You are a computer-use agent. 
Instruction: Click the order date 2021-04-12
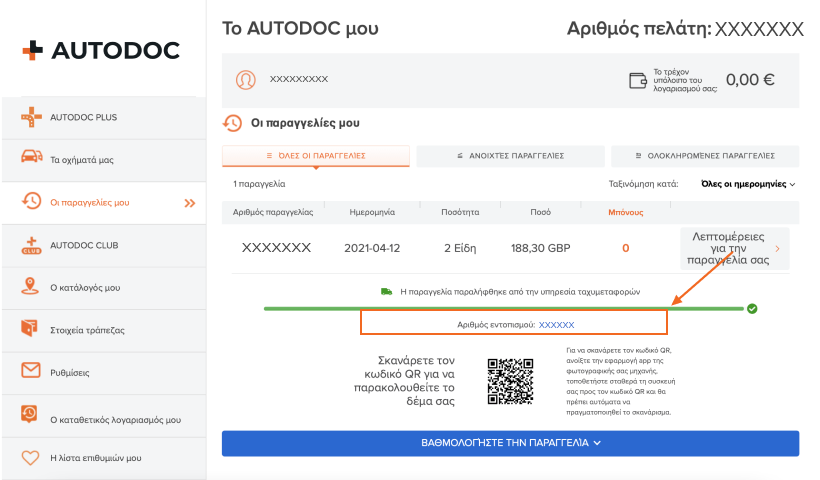(372, 248)
